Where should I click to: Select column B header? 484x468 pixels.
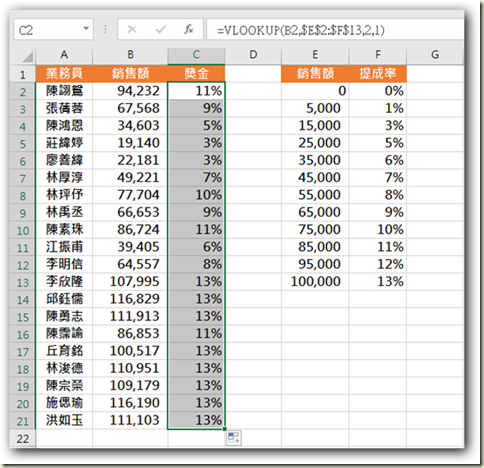tap(130, 55)
